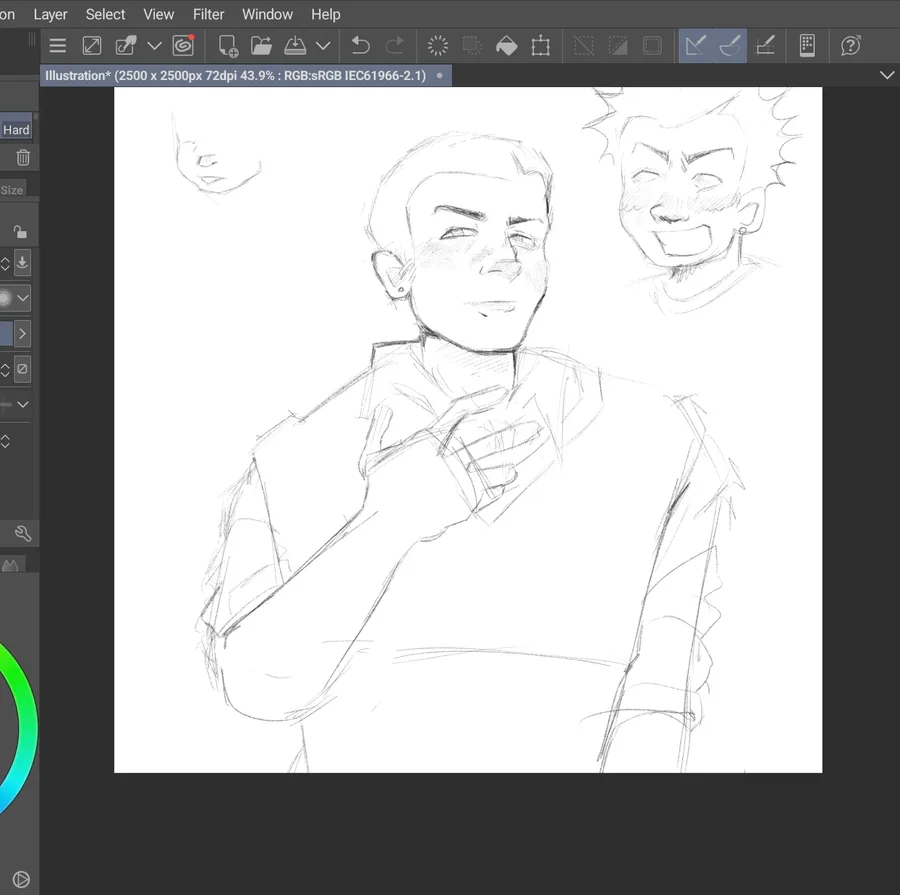900x895 pixels.
Task: Toggle Snap to Grid
Action: coord(765,45)
